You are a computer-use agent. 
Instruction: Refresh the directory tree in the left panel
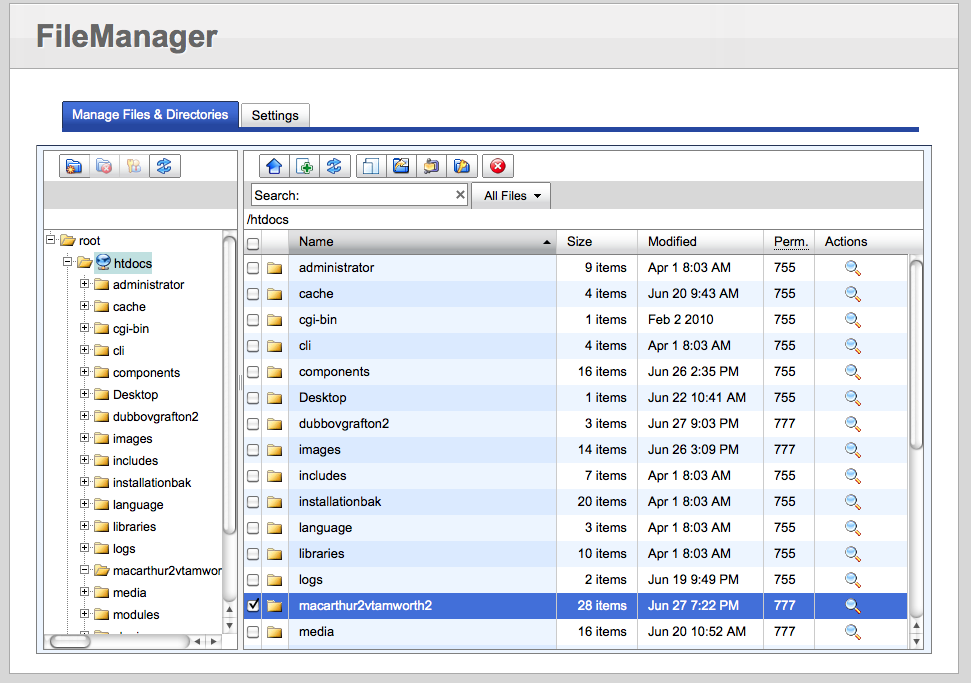[x=164, y=166]
